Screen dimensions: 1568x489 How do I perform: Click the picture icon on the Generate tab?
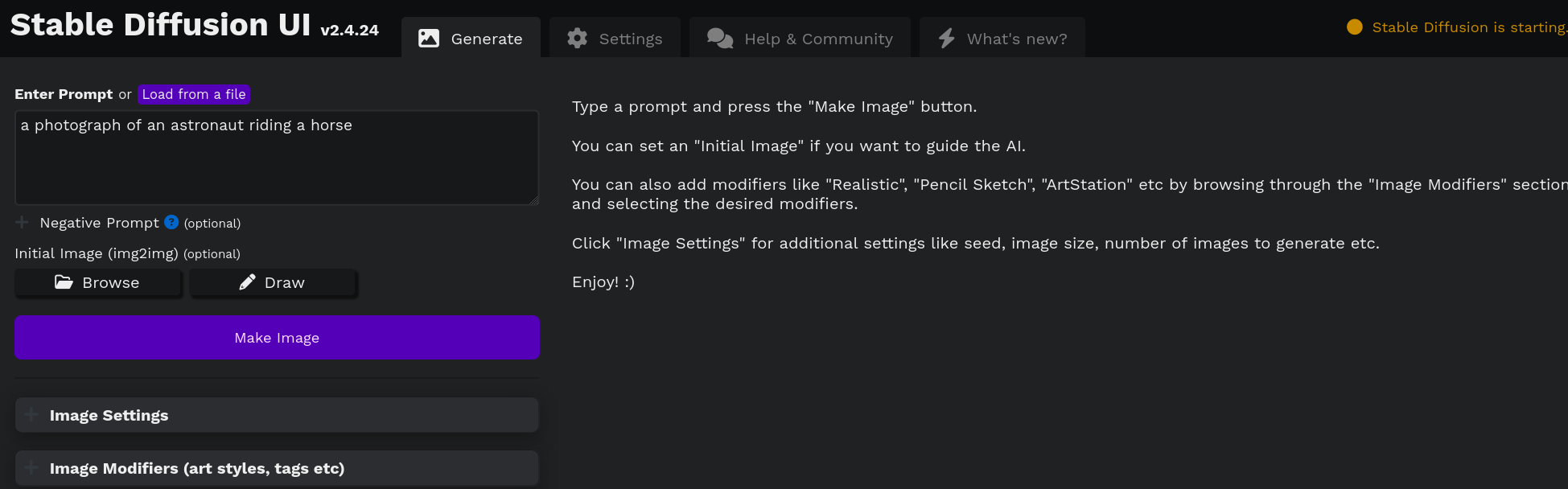(x=427, y=37)
